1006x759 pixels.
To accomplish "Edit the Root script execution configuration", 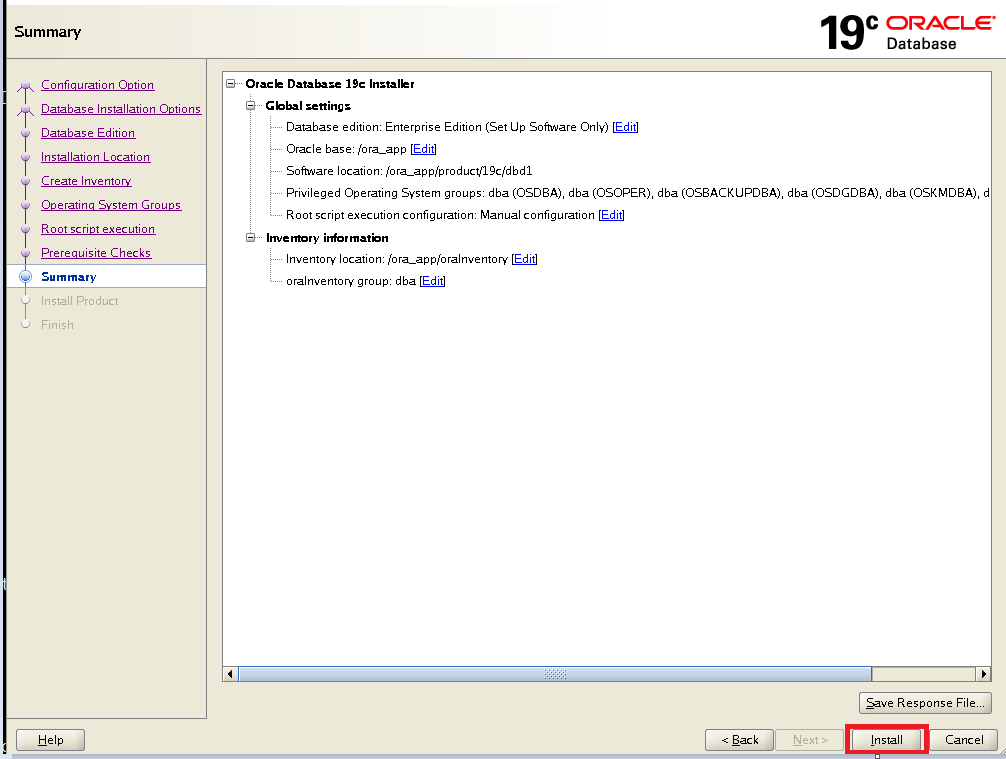I will 610,214.
